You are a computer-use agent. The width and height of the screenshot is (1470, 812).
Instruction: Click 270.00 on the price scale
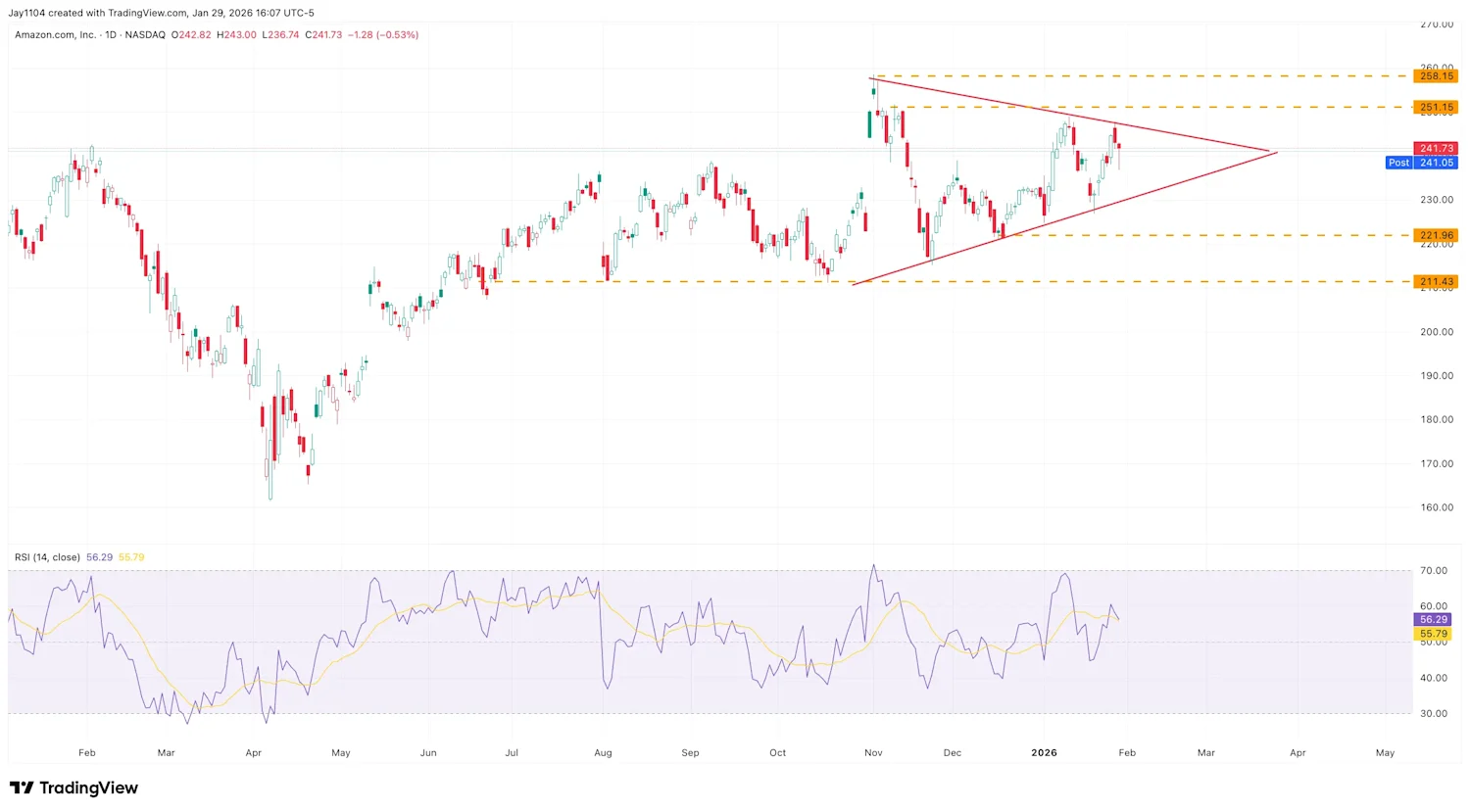point(1436,24)
